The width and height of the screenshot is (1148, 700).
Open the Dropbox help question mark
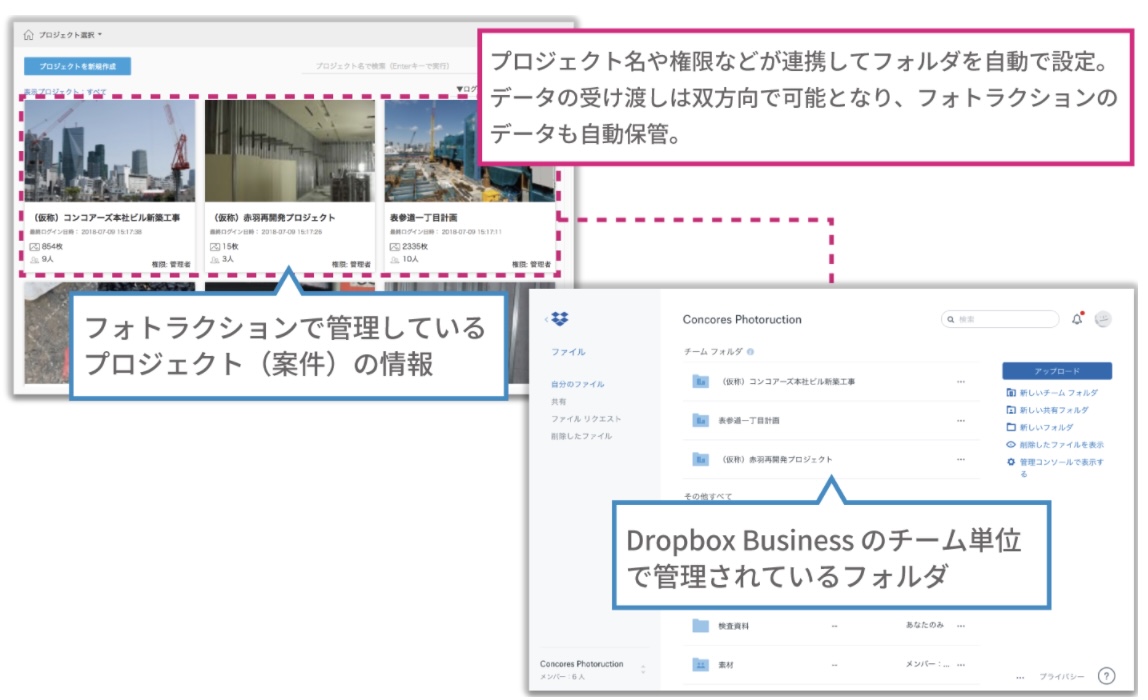tap(1106, 676)
